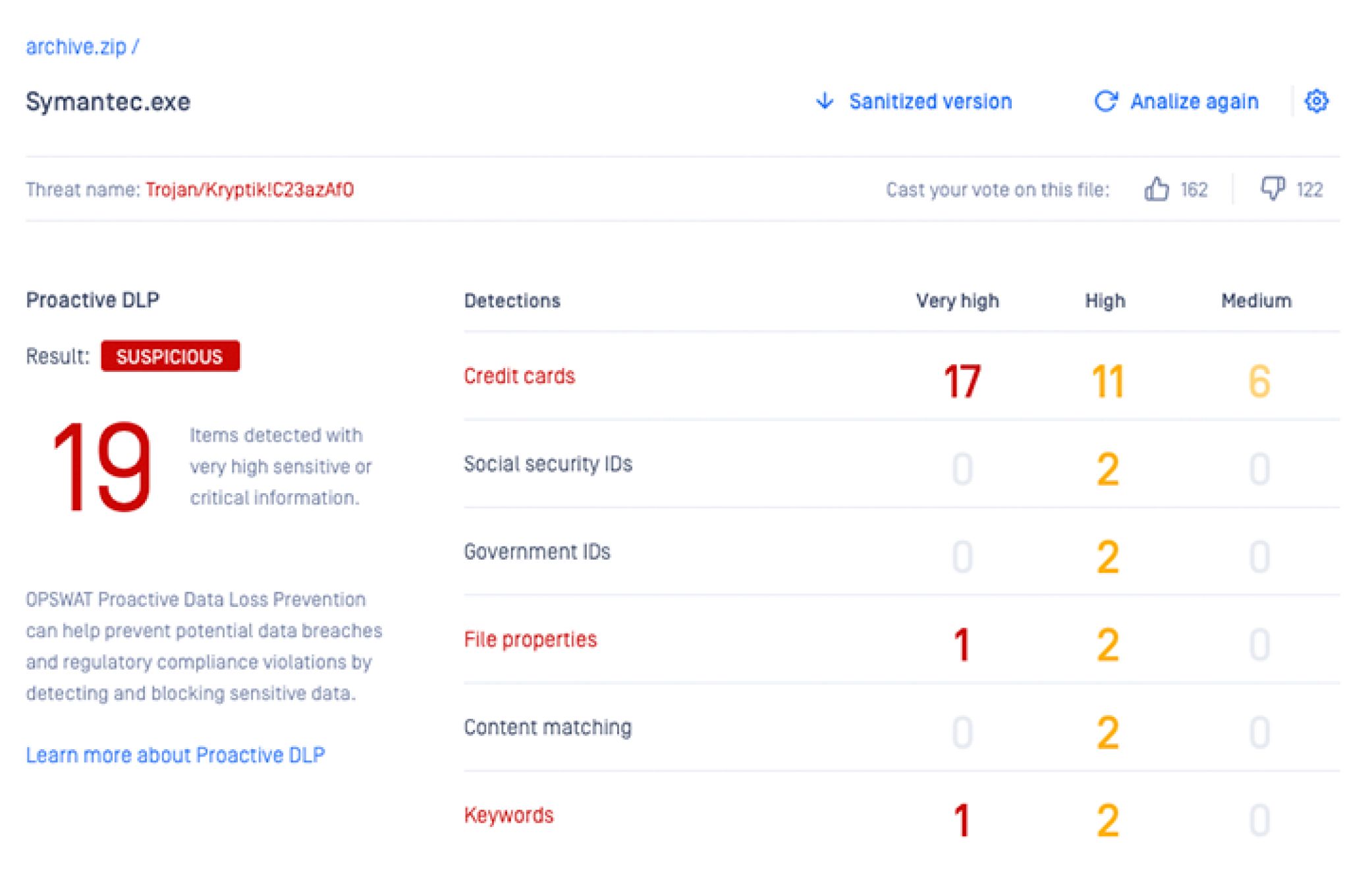Click the SUSPICIOUS result badge
The image size is (1345, 896).
coord(170,356)
